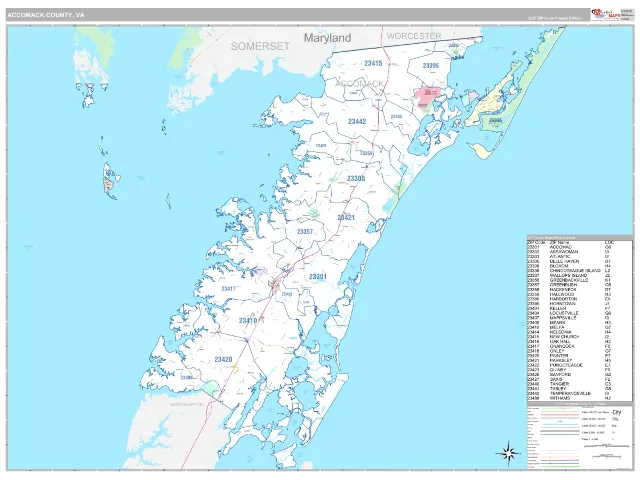This screenshot has width=640, height=480.
Task: Click ZIP code 23395 on the map
Action: point(431,66)
